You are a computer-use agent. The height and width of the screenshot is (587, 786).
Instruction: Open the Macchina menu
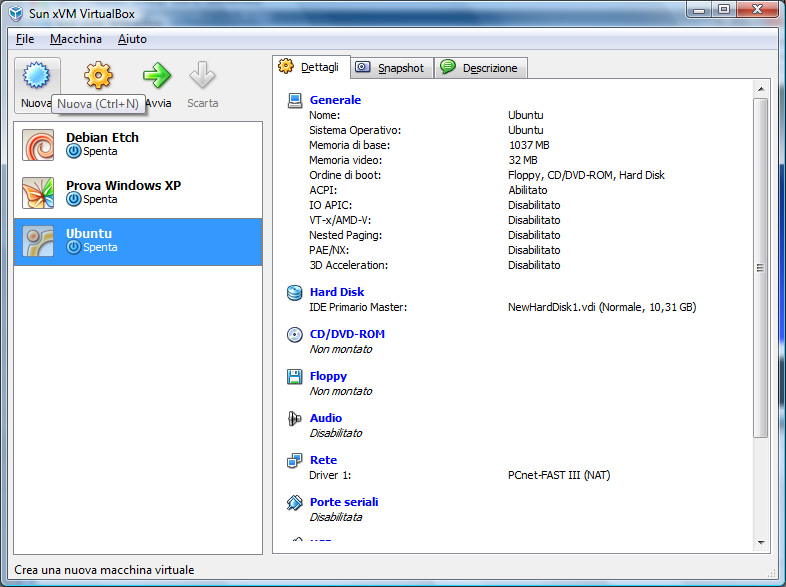(x=76, y=39)
